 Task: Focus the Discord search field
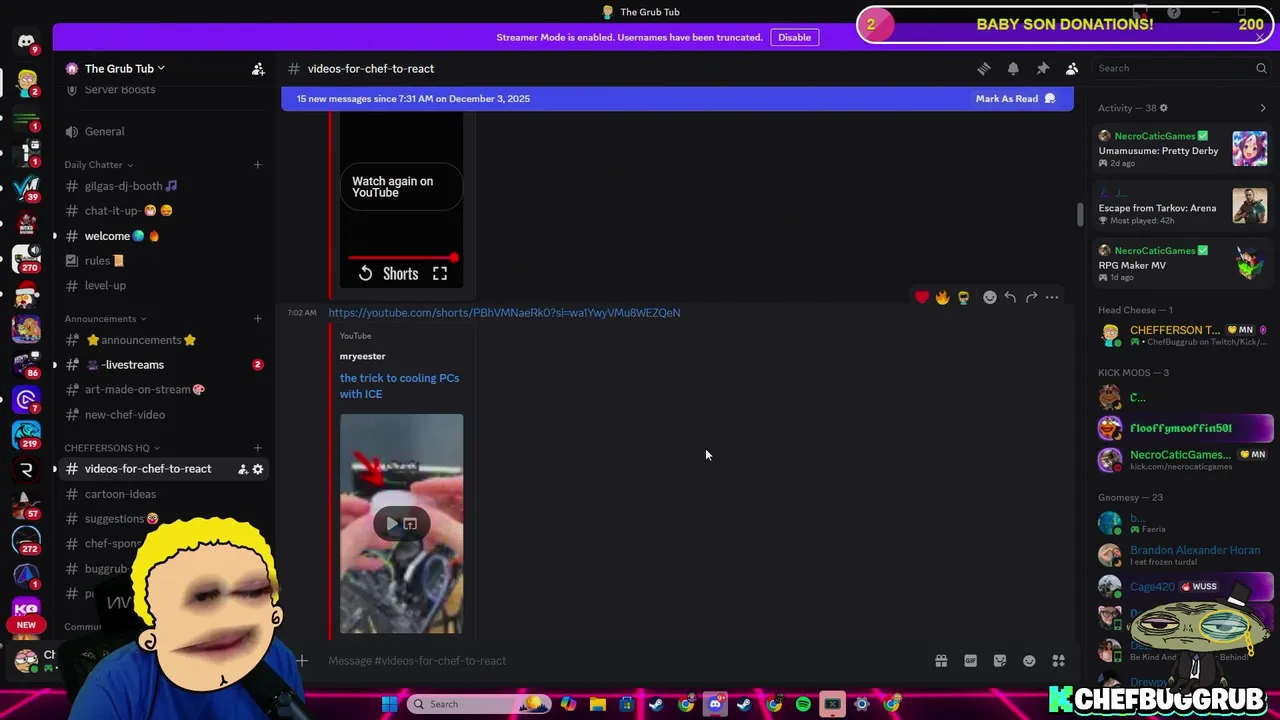pos(1181,68)
